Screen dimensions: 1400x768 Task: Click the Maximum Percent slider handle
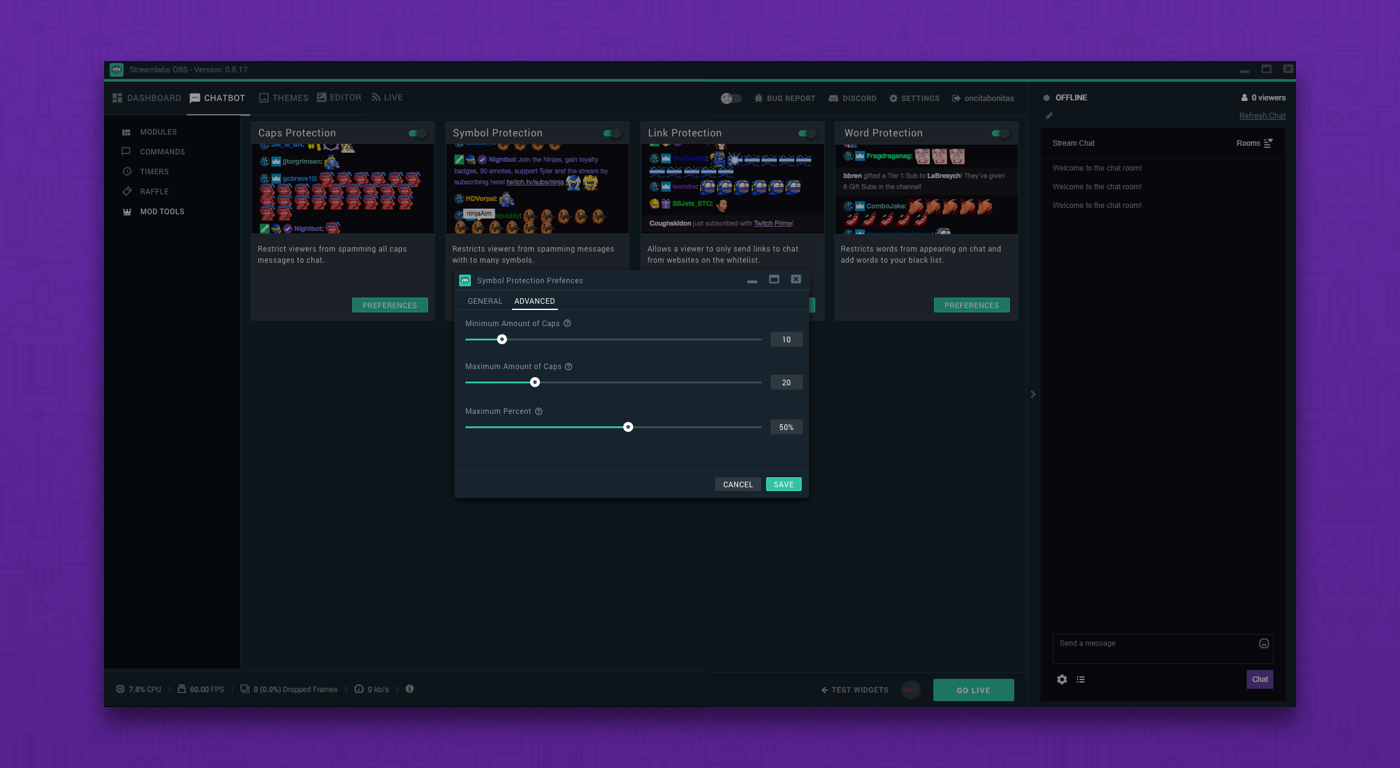click(x=628, y=427)
